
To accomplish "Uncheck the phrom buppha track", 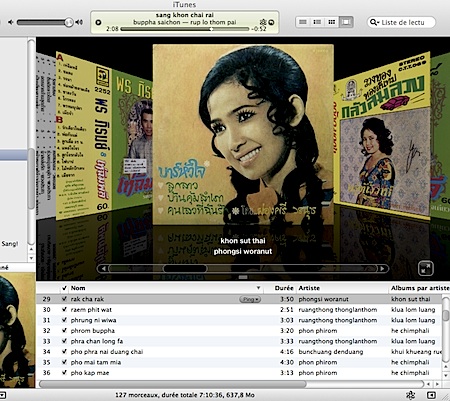I will click(64, 331).
